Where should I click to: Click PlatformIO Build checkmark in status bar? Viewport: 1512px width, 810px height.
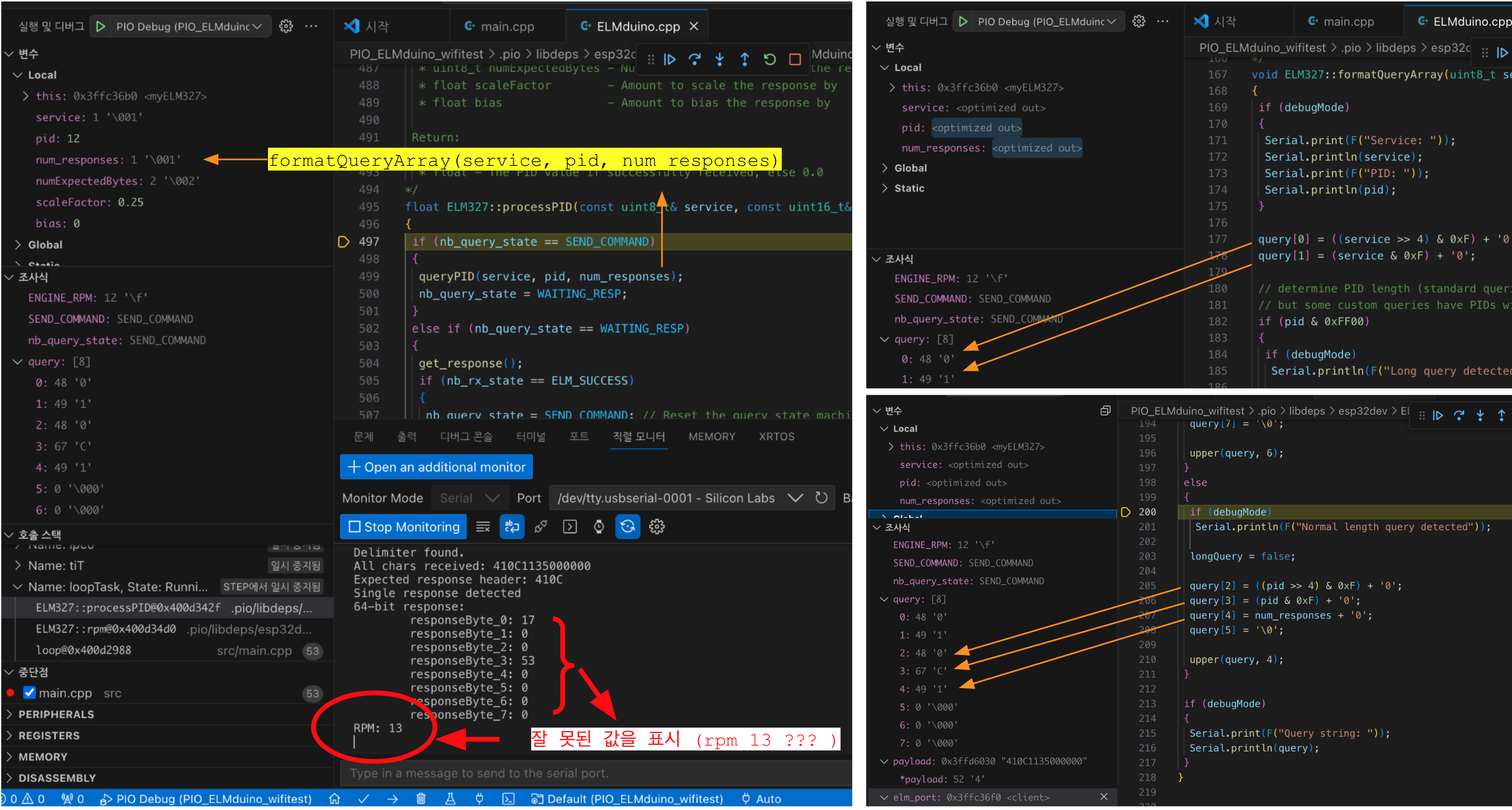point(364,799)
